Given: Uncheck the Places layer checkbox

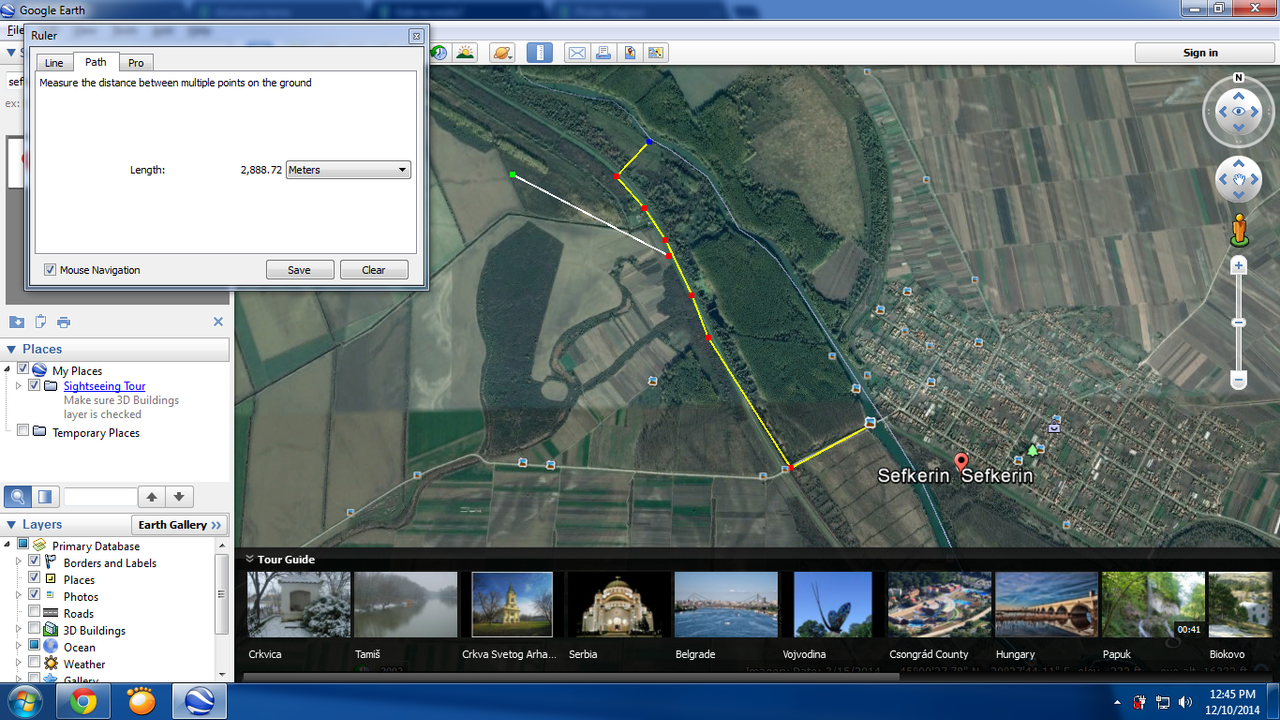Looking at the screenshot, I should pos(35,578).
